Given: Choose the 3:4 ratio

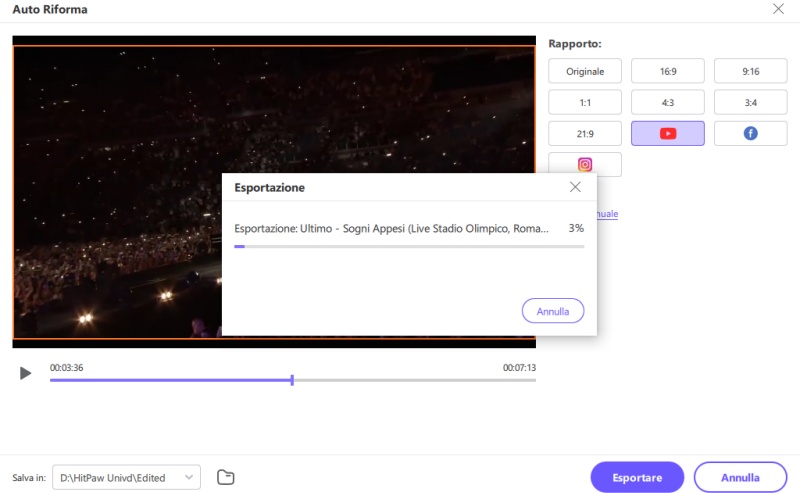Looking at the screenshot, I should 750,103.
